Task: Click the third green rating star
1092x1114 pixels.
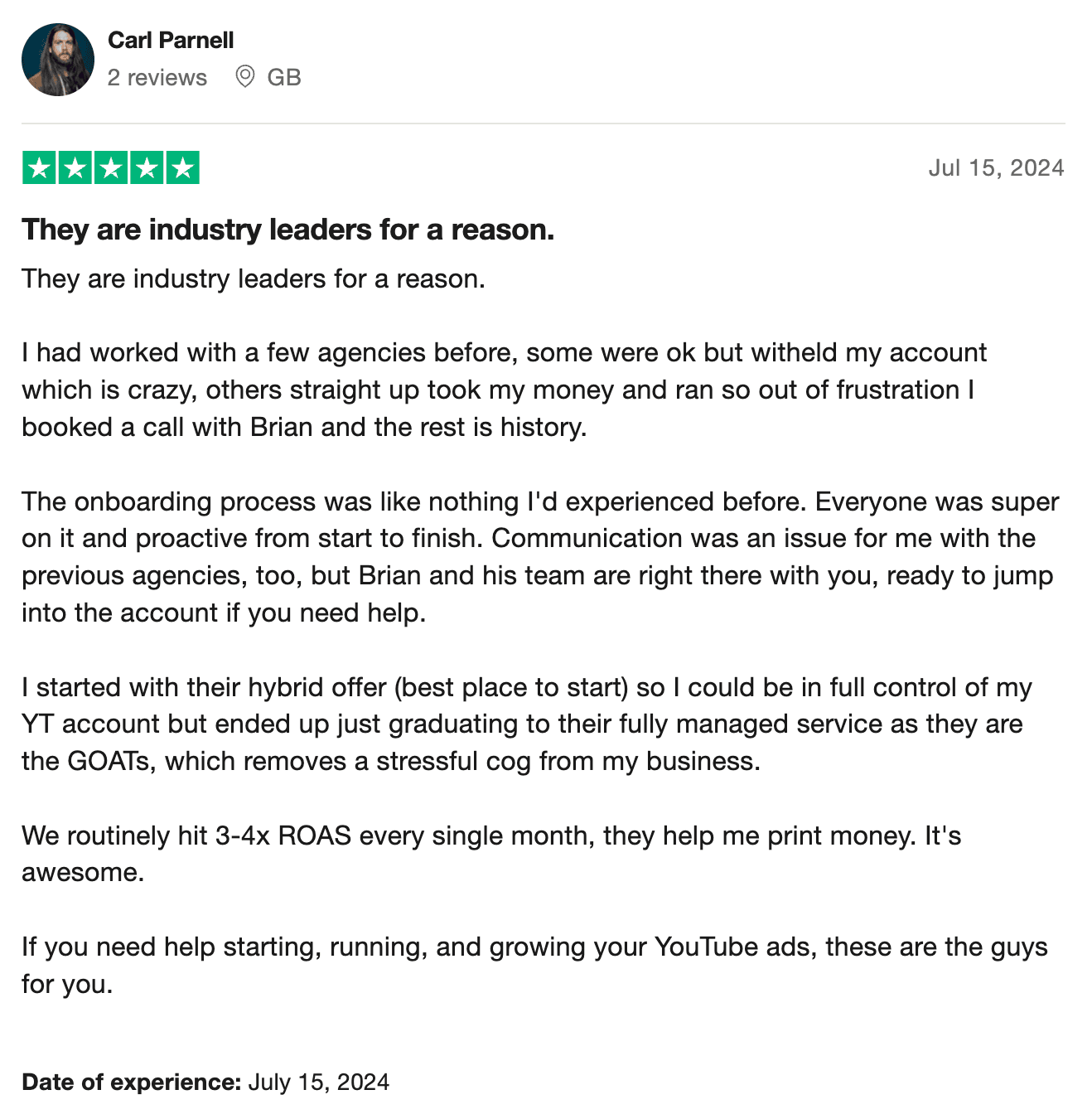Action: coord(111,168)
